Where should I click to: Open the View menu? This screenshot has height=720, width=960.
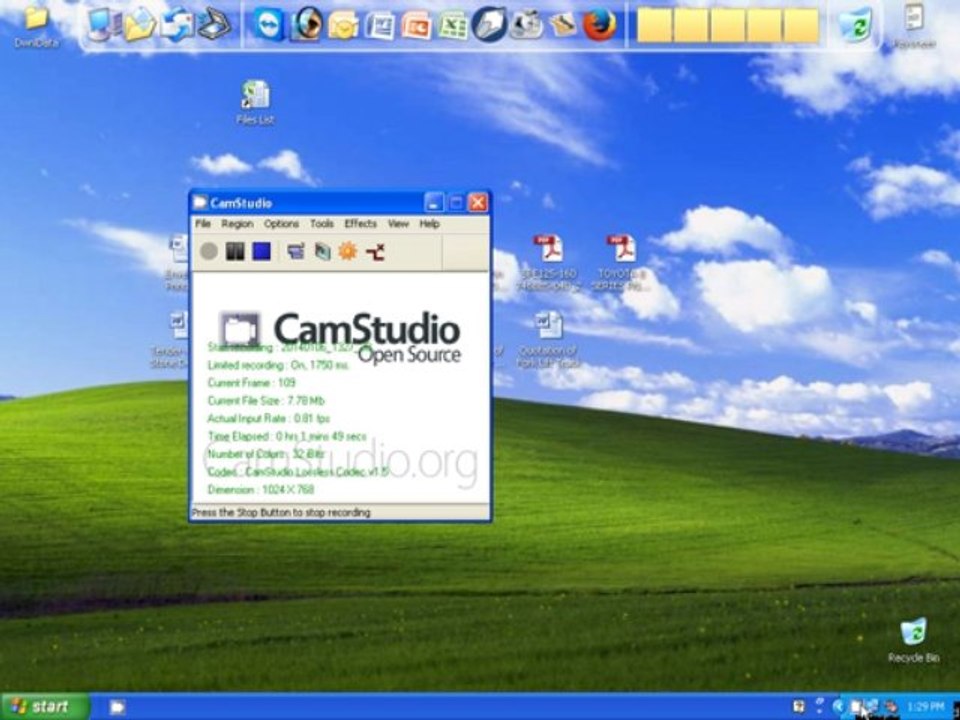[398, 224]
